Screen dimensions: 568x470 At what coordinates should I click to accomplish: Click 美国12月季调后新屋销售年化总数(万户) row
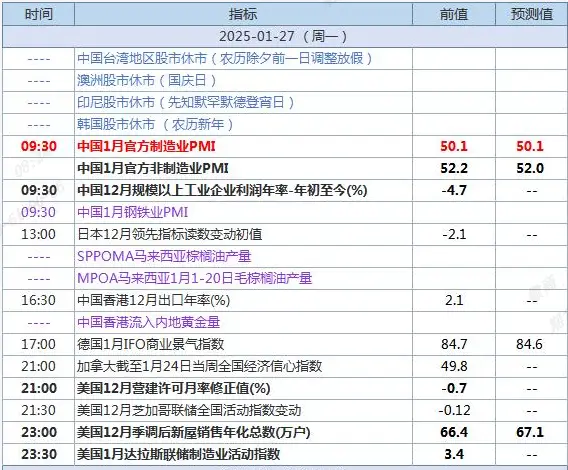(x=284, y=432)
